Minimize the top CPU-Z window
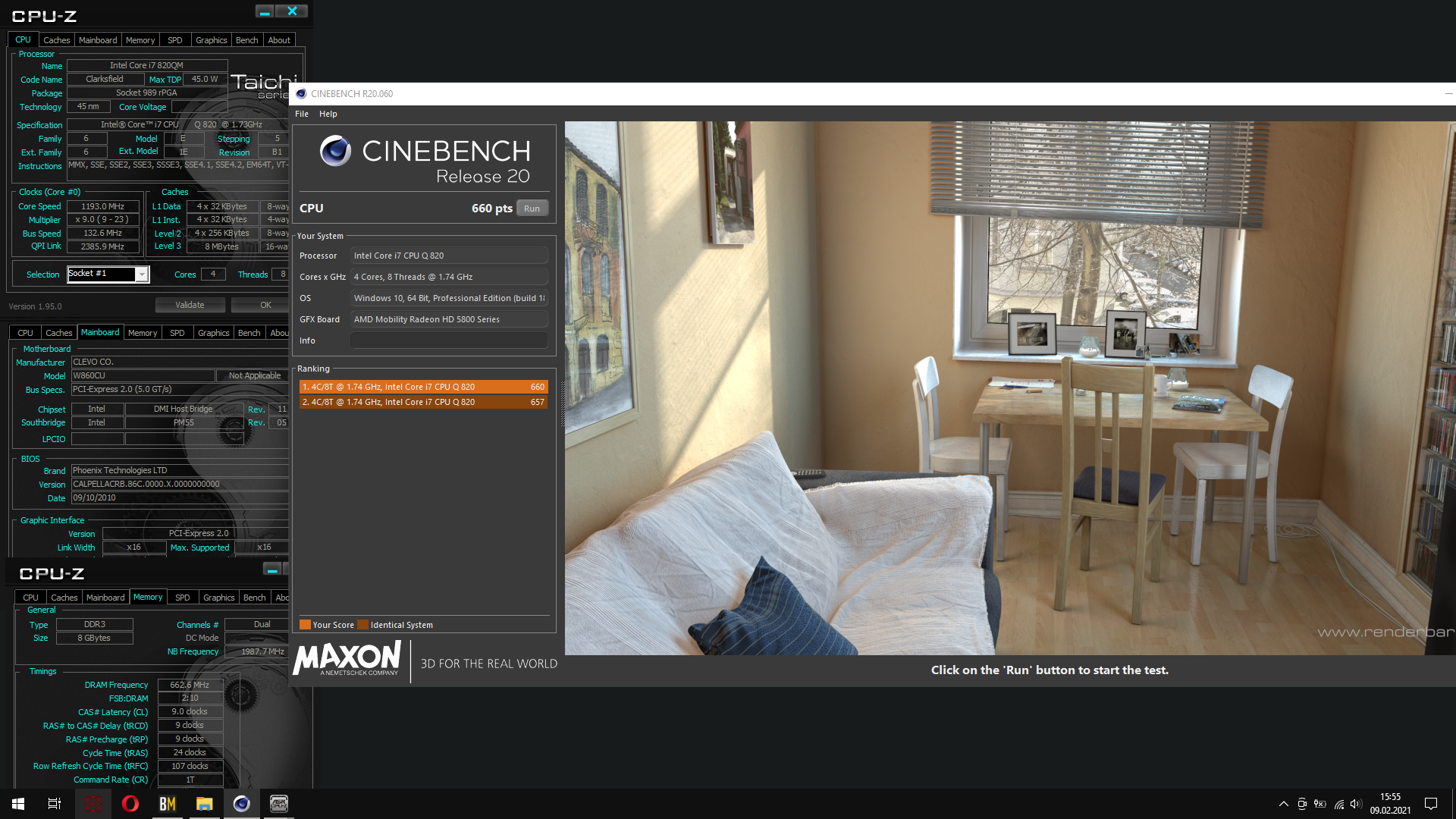Viewport: 1456px width, 819px height. [265, 11]
